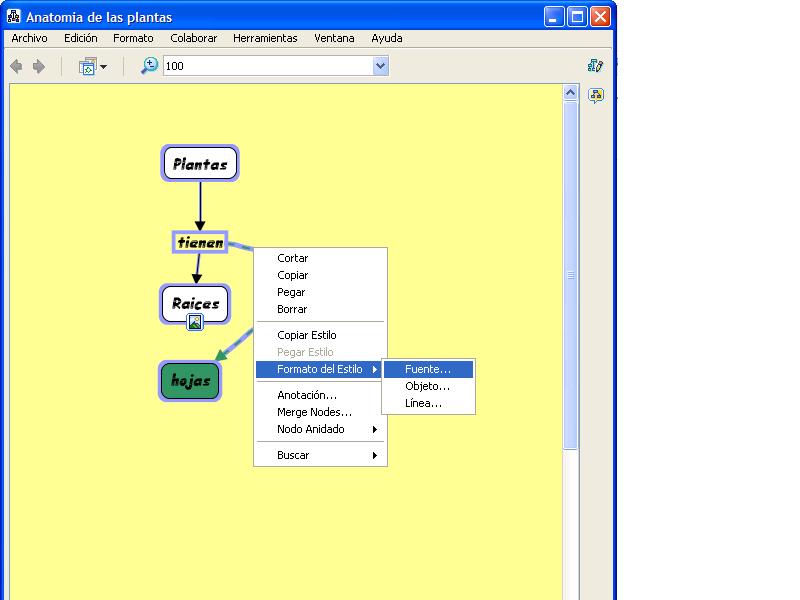The height and width of the screenshot is (600, 800).
Task: Click the styles editor icon at top right
Action: 596,66
